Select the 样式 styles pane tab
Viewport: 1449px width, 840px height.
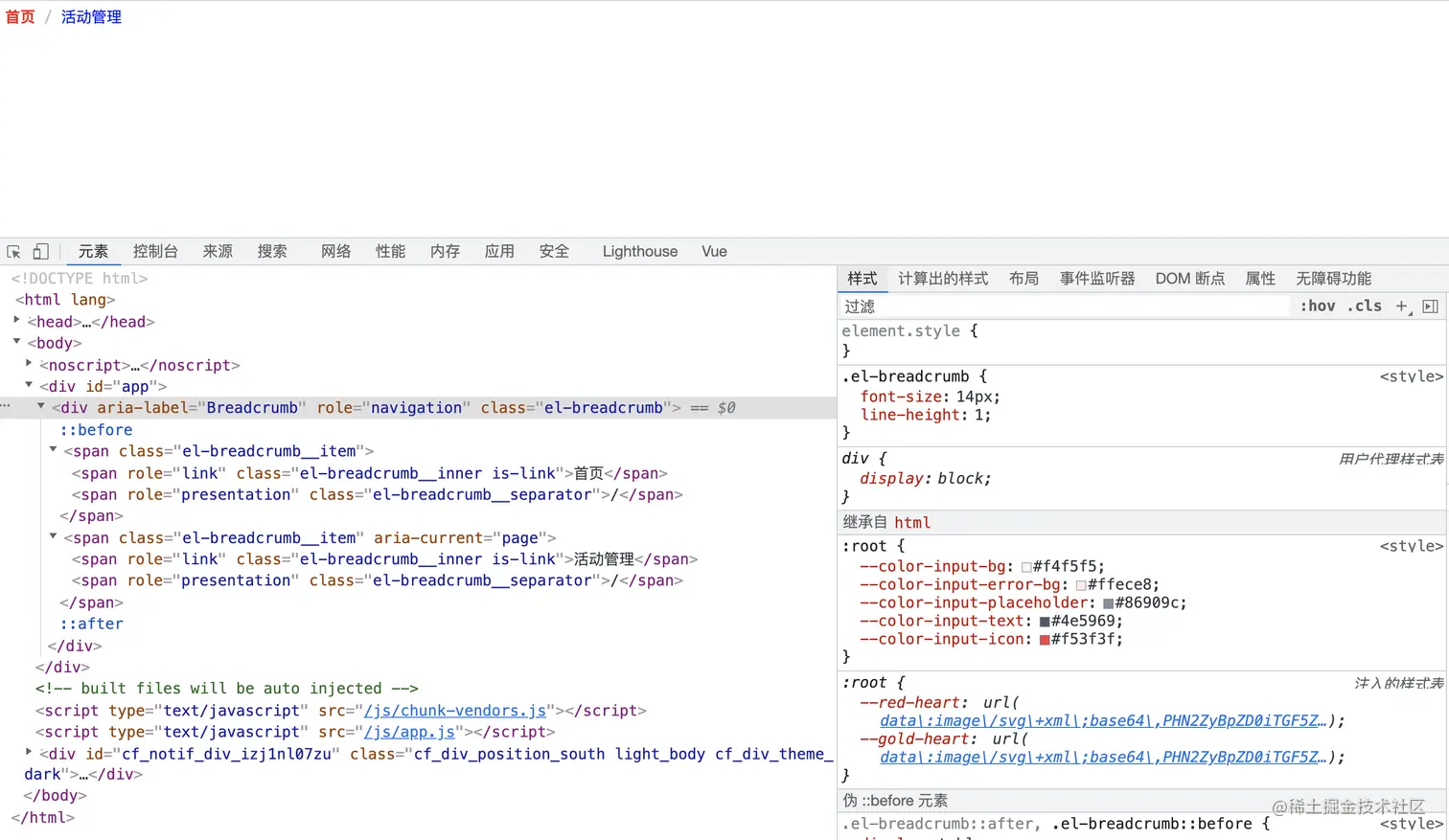tap(862, 279)
